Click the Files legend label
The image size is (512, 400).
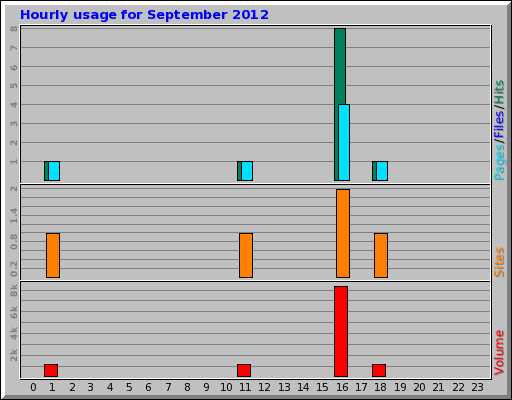(499, 125)
